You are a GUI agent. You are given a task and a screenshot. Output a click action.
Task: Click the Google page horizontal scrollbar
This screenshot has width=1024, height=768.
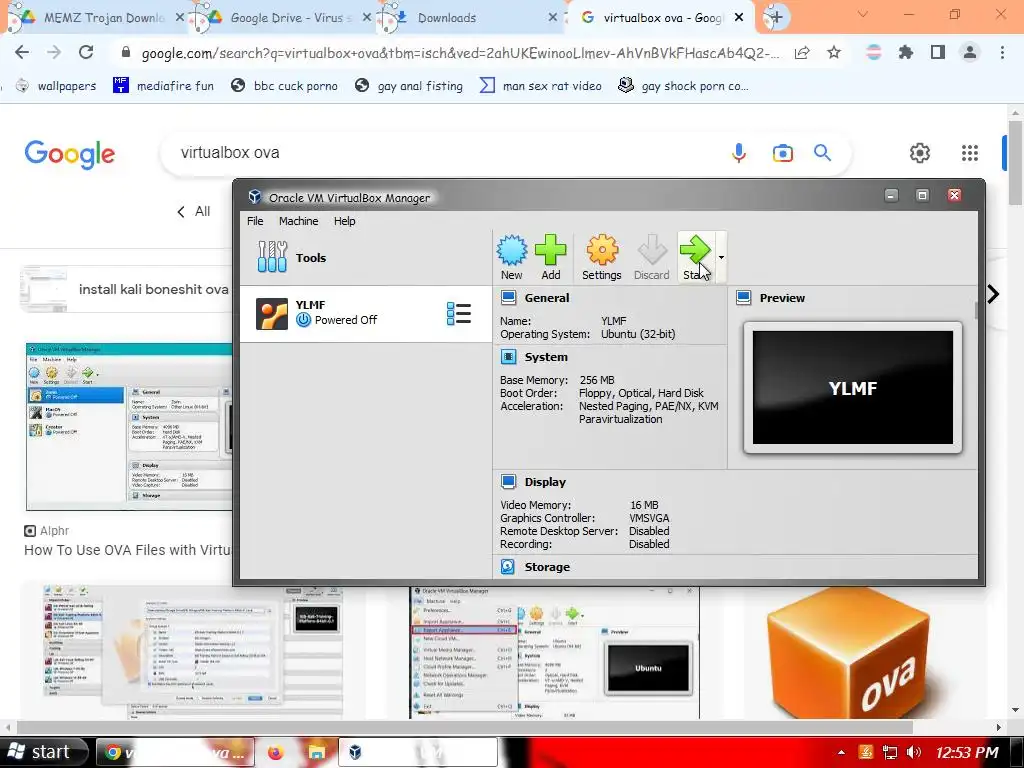point(464,727)
